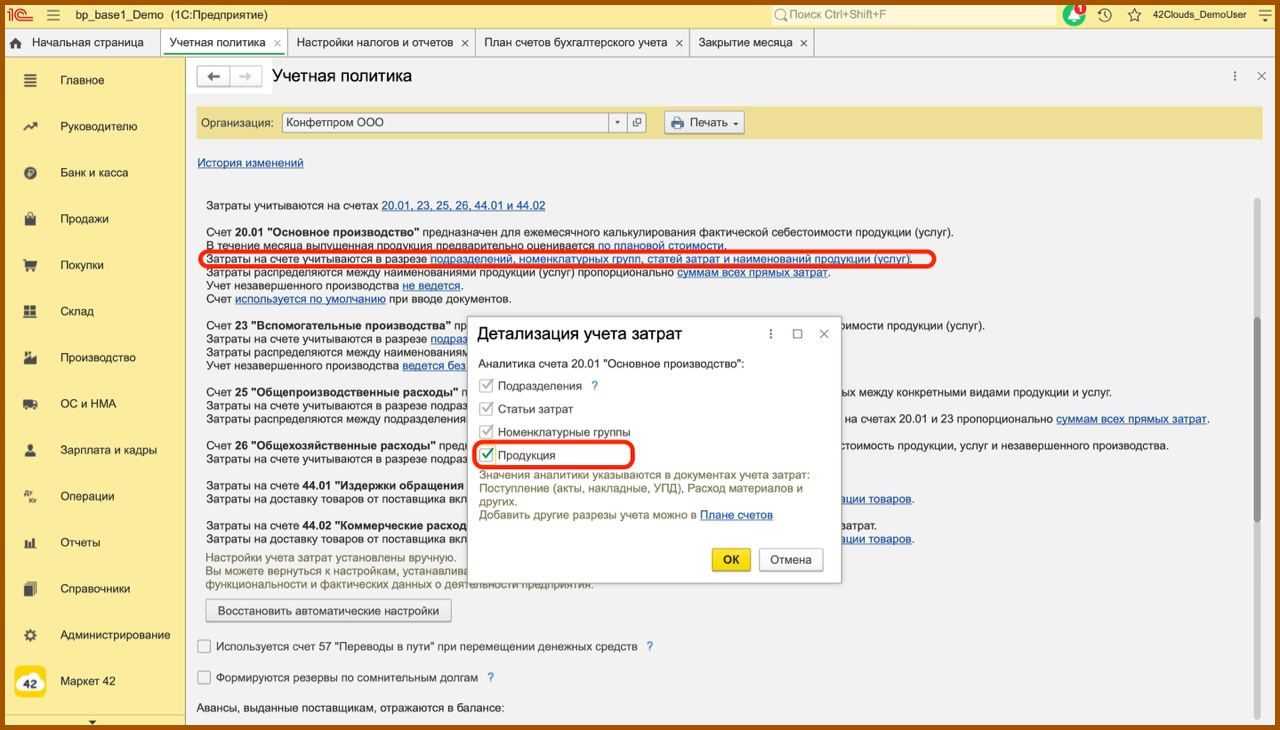This screenshot has width=1280, height=730.
Task: Open the 1C main menu hamburger icon
Action: [x=53, y=15]
